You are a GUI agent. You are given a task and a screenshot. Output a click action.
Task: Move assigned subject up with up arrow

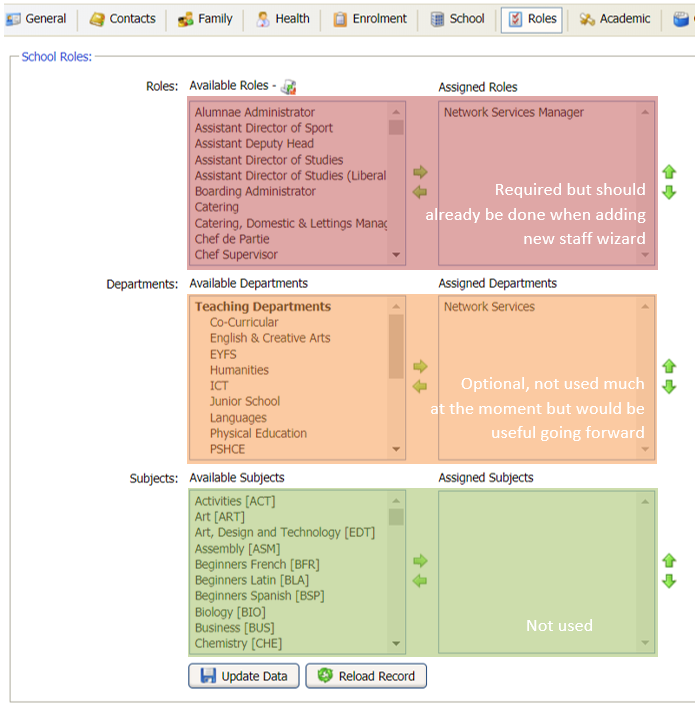[x=669, y=561]
